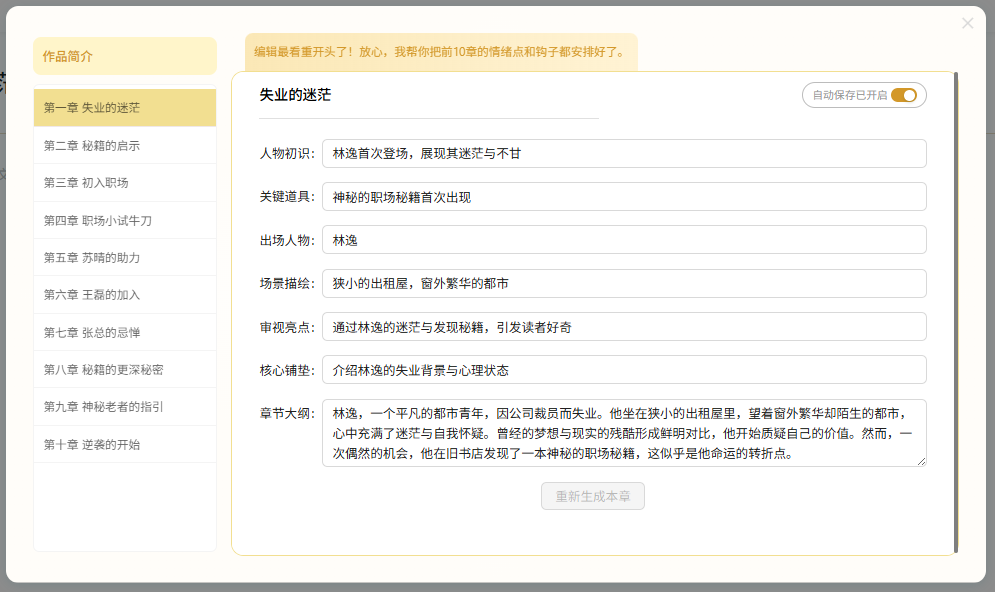Focus the 场景描绘 input field
The height and width of the screenshot is (592, 995).
pos(624,284)
